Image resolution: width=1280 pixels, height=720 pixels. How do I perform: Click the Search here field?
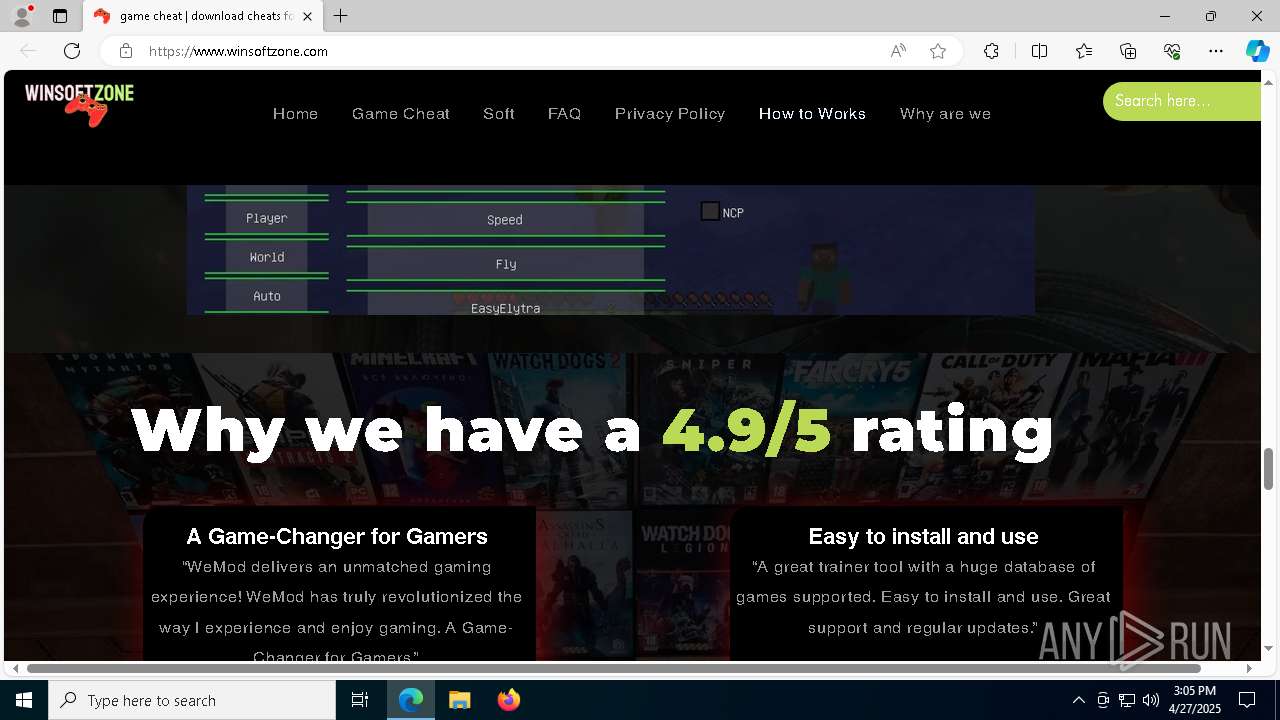[1182, 101]
